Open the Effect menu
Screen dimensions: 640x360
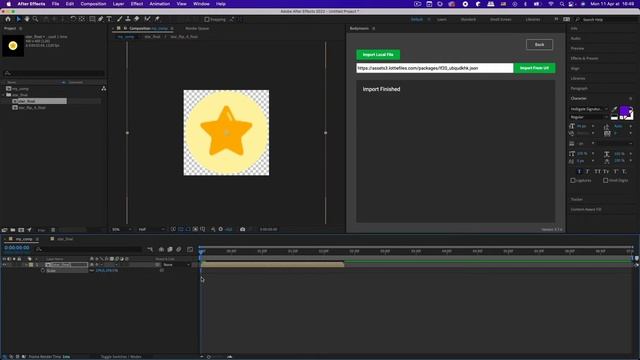pyautogui.click(x=137, y=4)
